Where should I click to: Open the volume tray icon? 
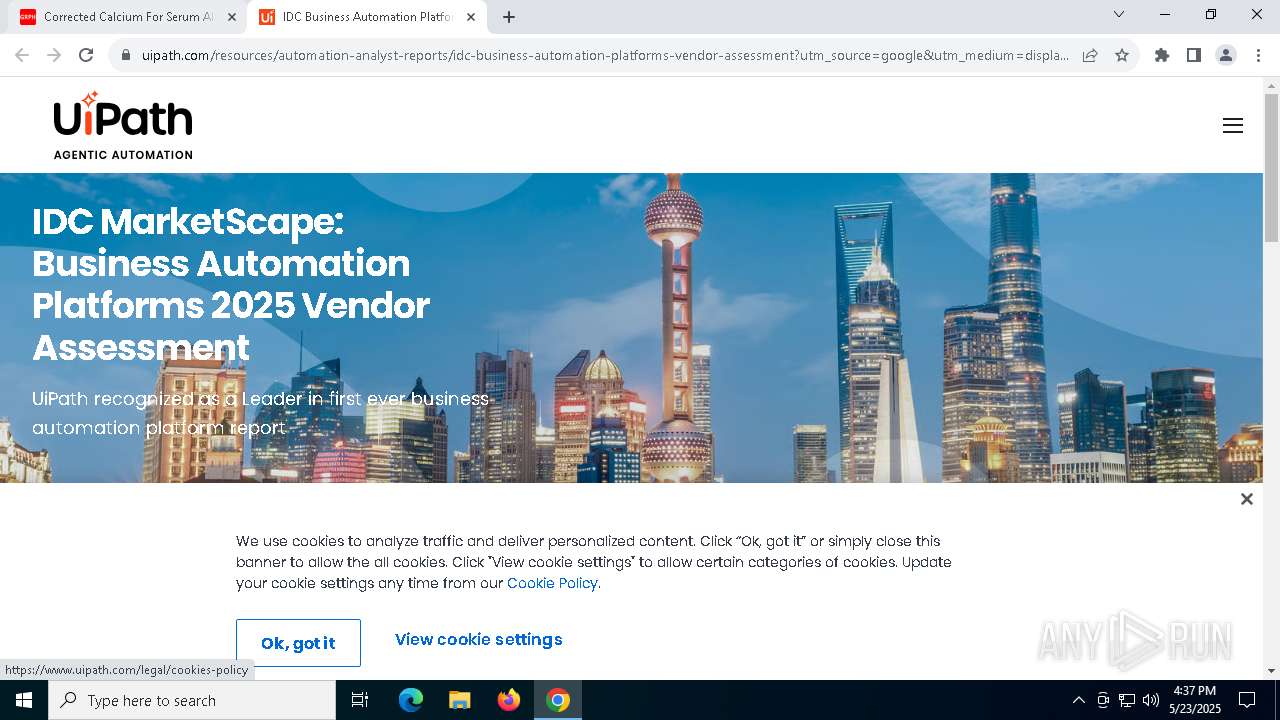1151,700
